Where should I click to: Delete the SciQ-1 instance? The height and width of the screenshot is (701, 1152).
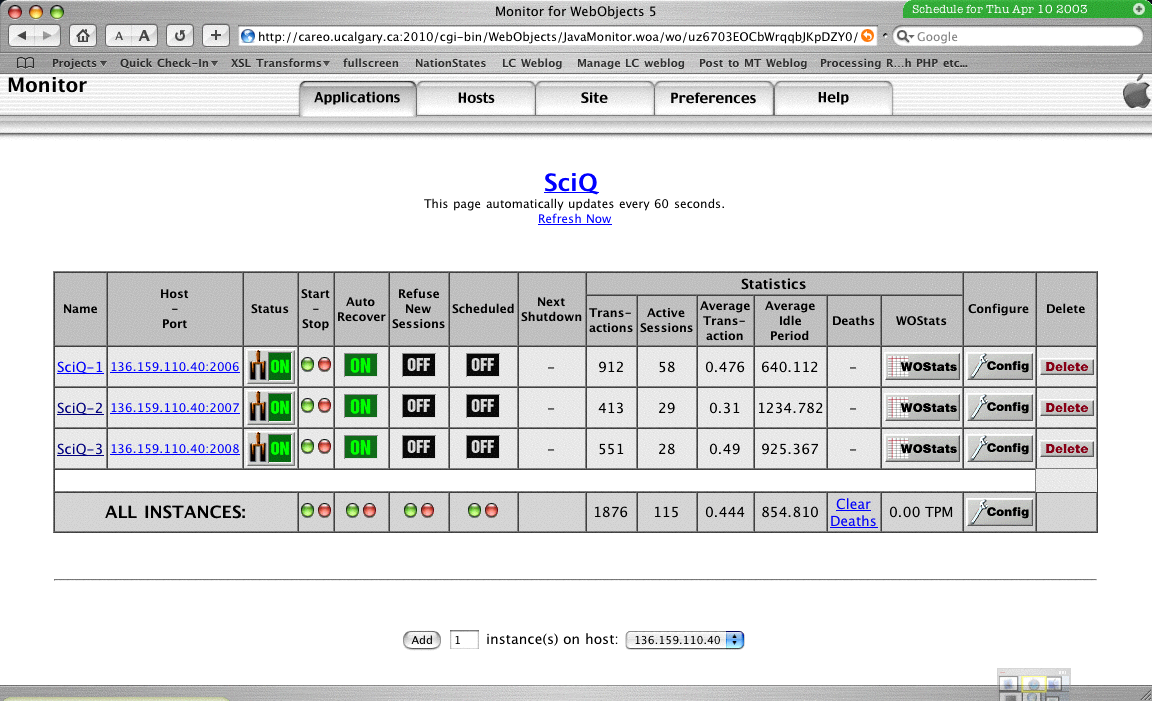[x=1066, y=367]
